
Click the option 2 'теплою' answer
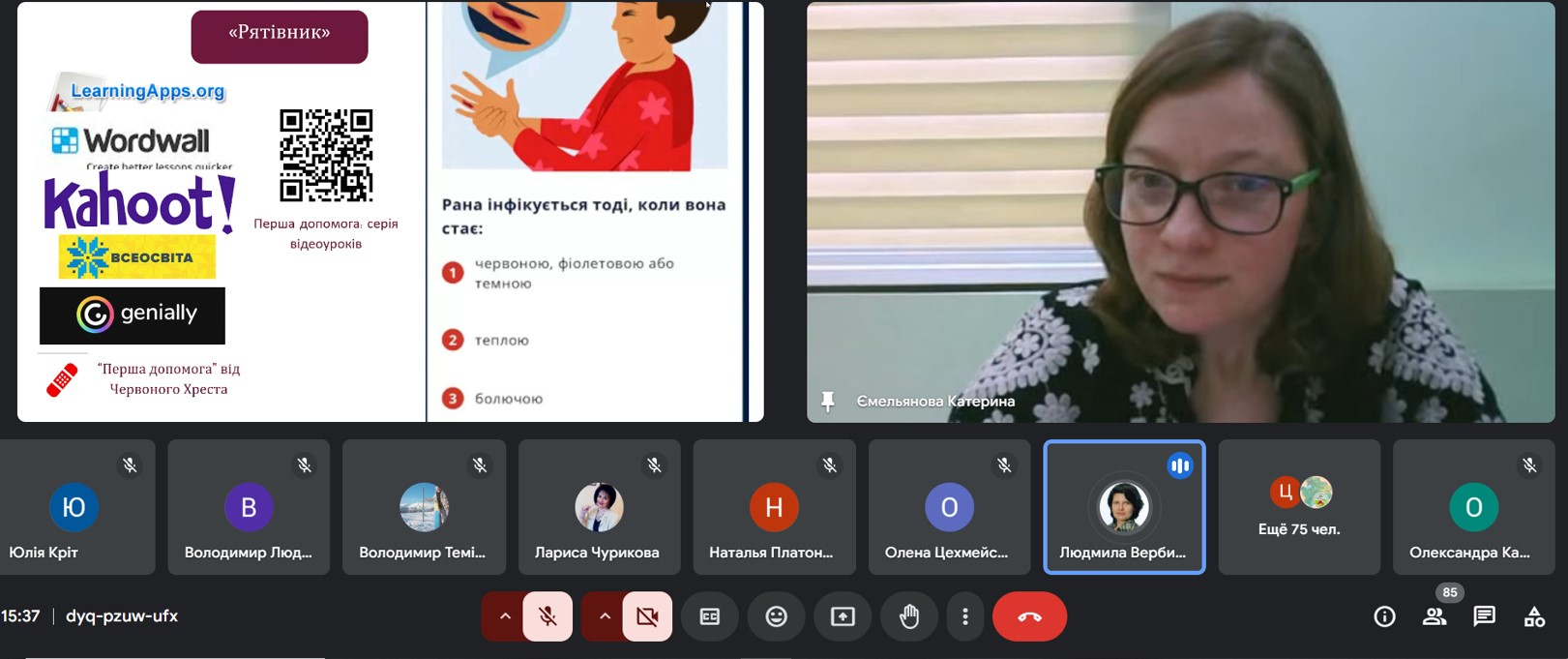tap(501, 341)
